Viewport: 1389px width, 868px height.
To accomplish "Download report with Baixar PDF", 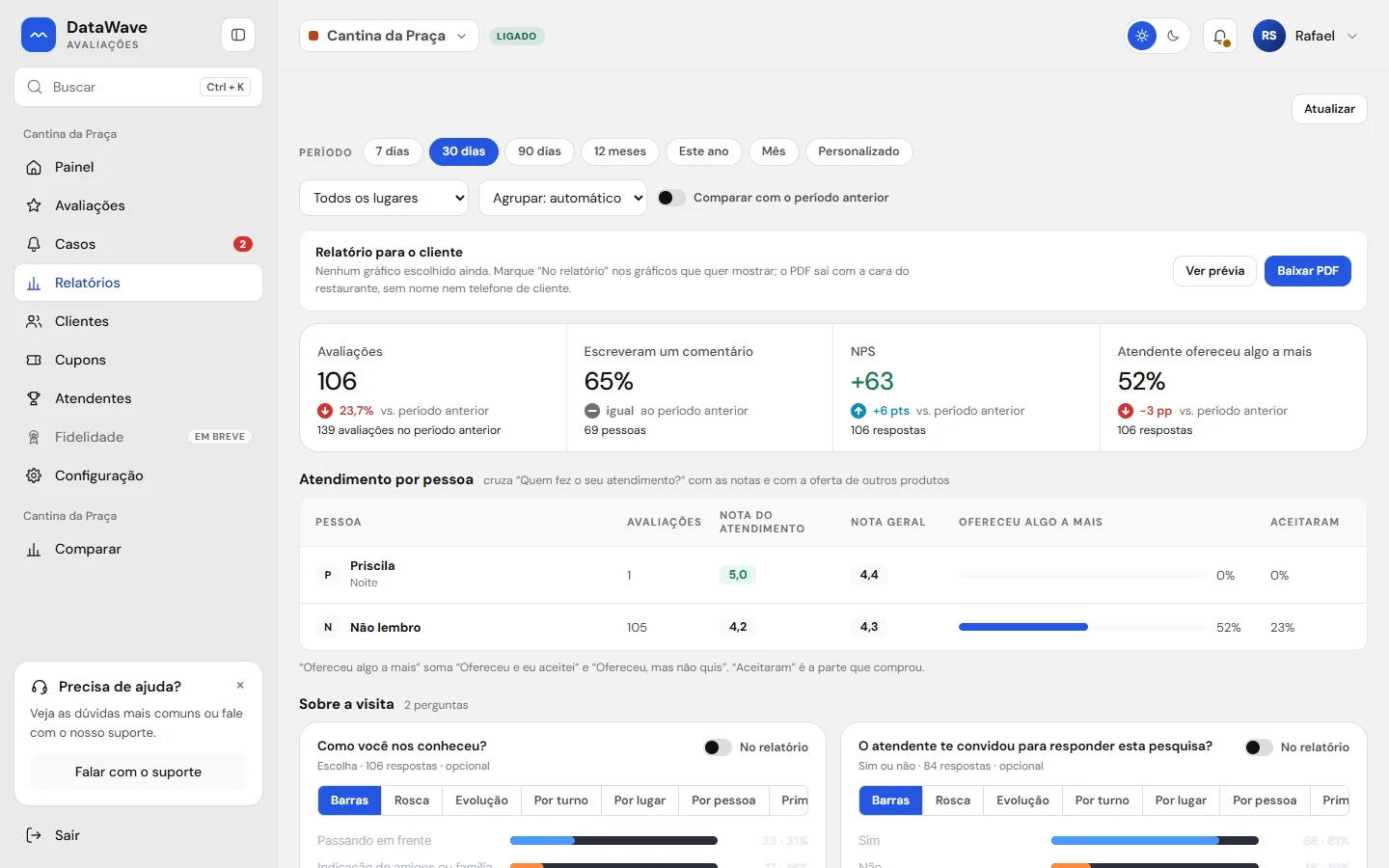I will [x=1308, y=271].
